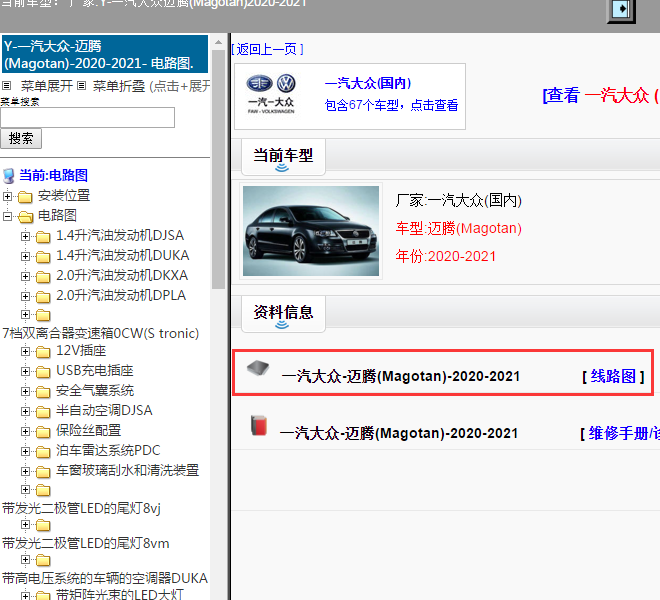Select the 车窗玻璃刮水和清洗装置 tree item

pos(128,470)
